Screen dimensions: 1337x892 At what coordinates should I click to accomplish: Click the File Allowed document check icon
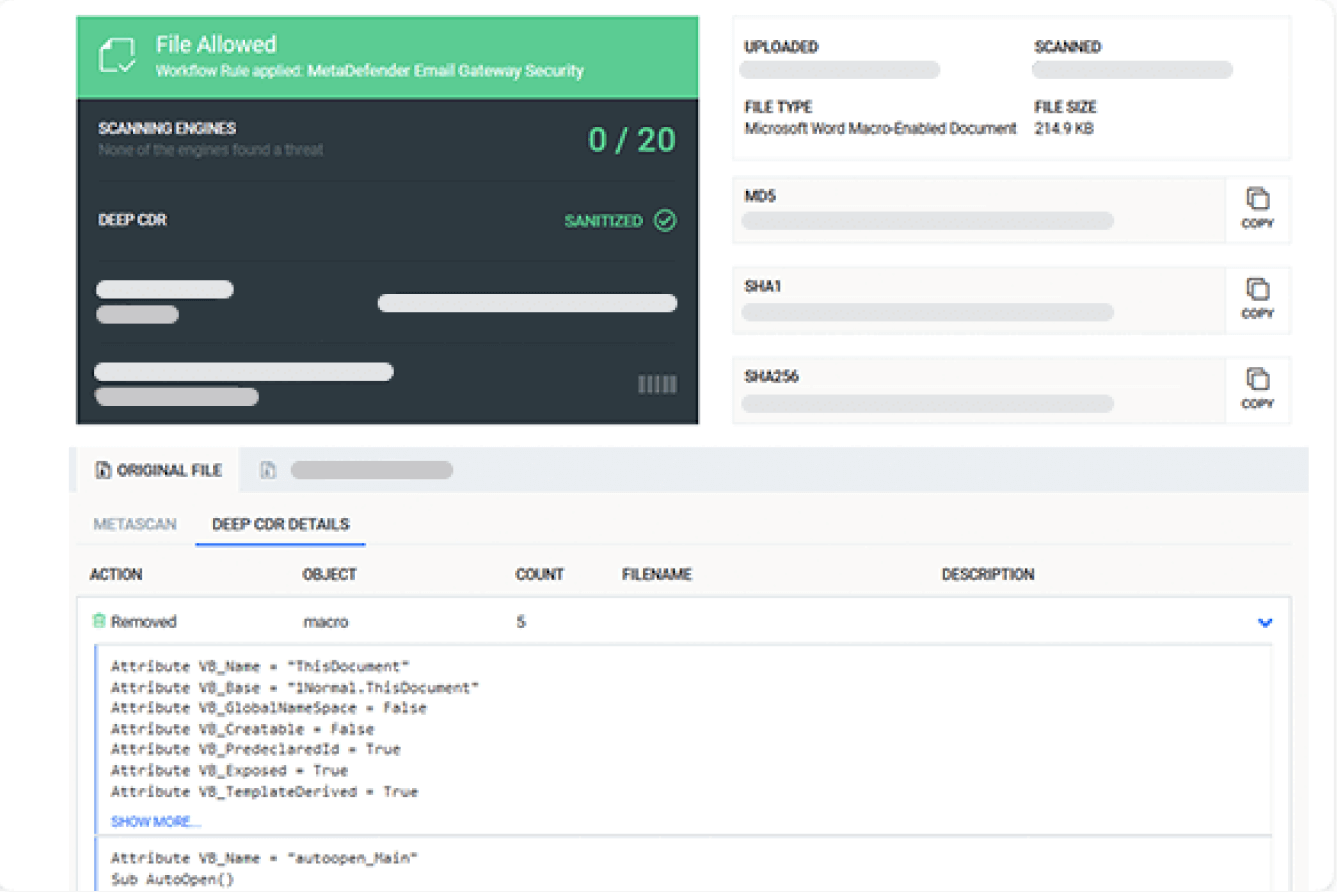117,56
